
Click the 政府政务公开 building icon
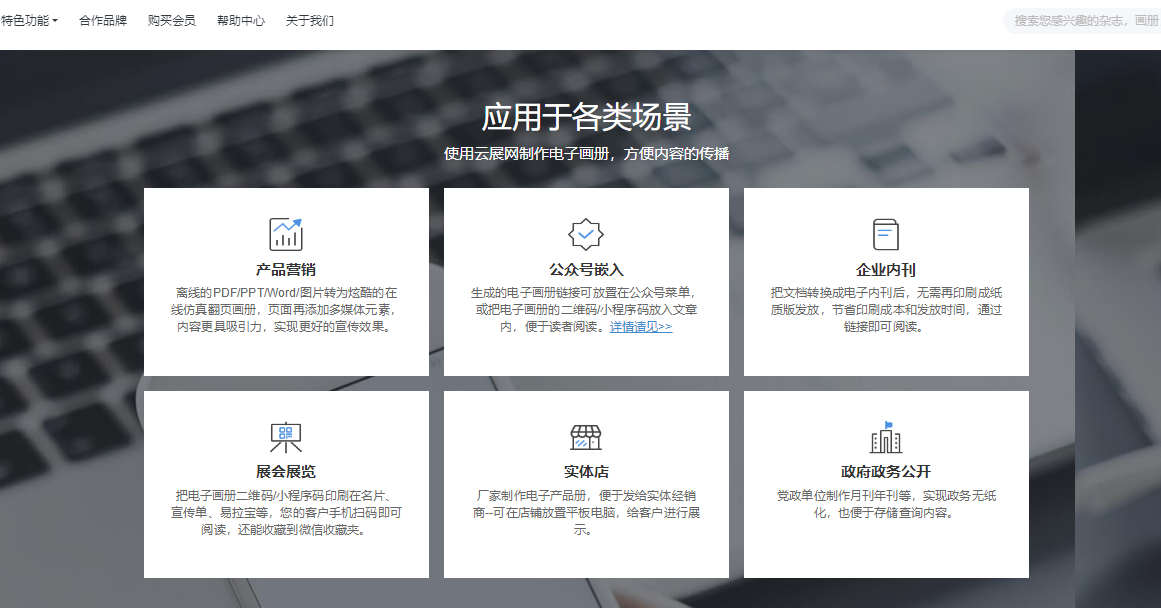(x=886, y=437)
